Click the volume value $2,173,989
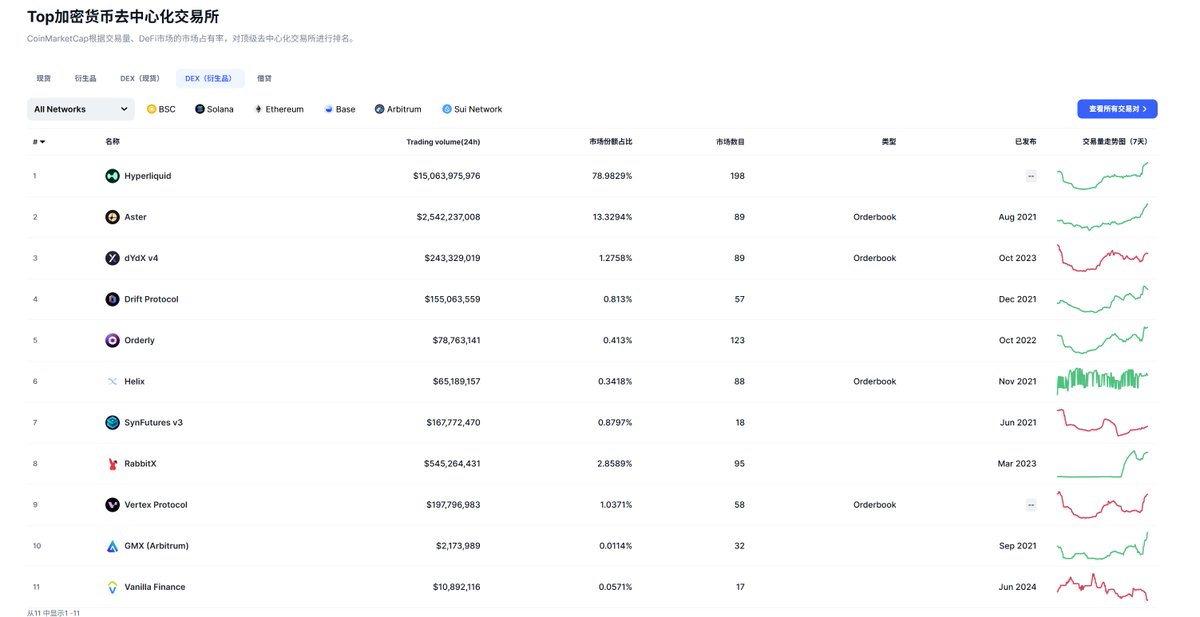This screenshot has width=1200, height=617. (x=458, y=546)
